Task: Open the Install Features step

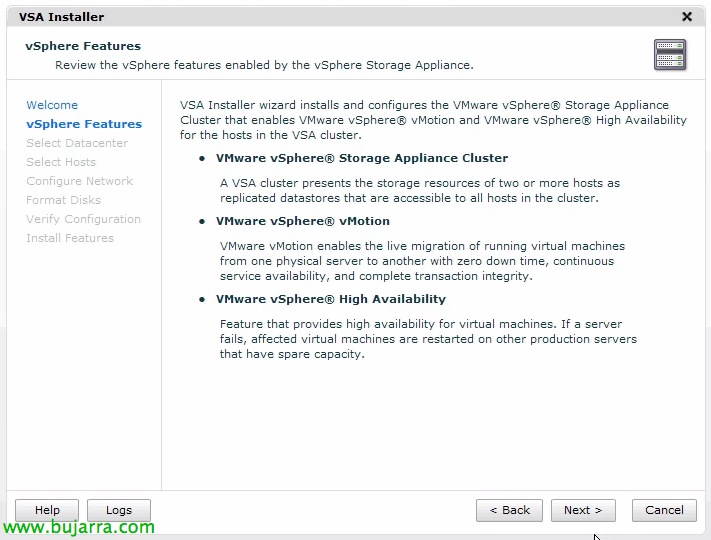Action: point(70,238)
